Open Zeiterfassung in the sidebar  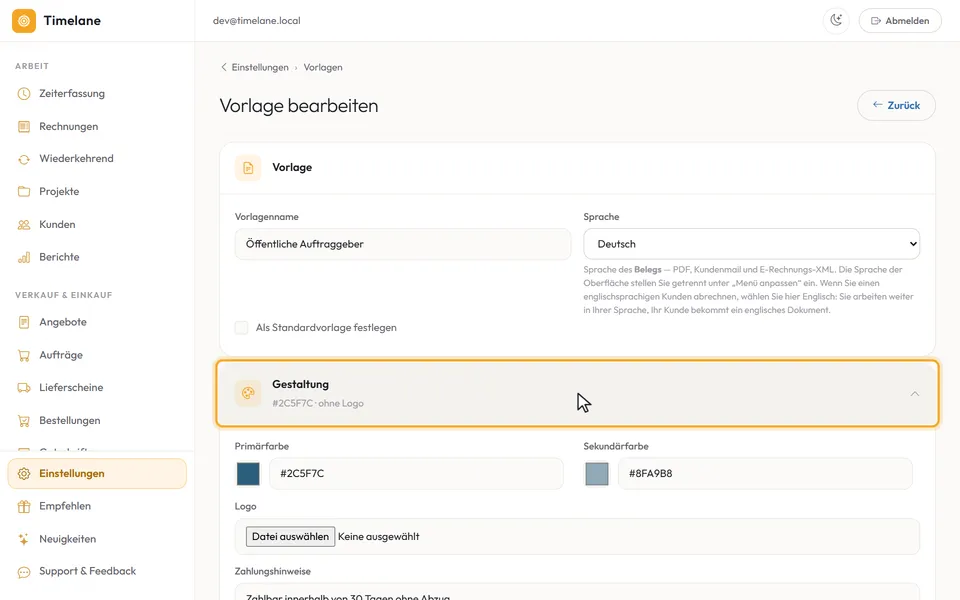point(97,94)
